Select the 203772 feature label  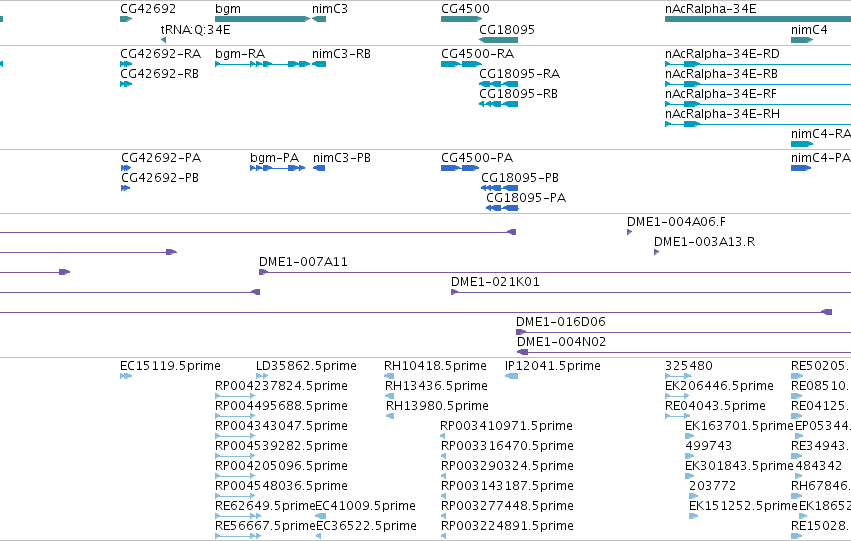(712, 486)
